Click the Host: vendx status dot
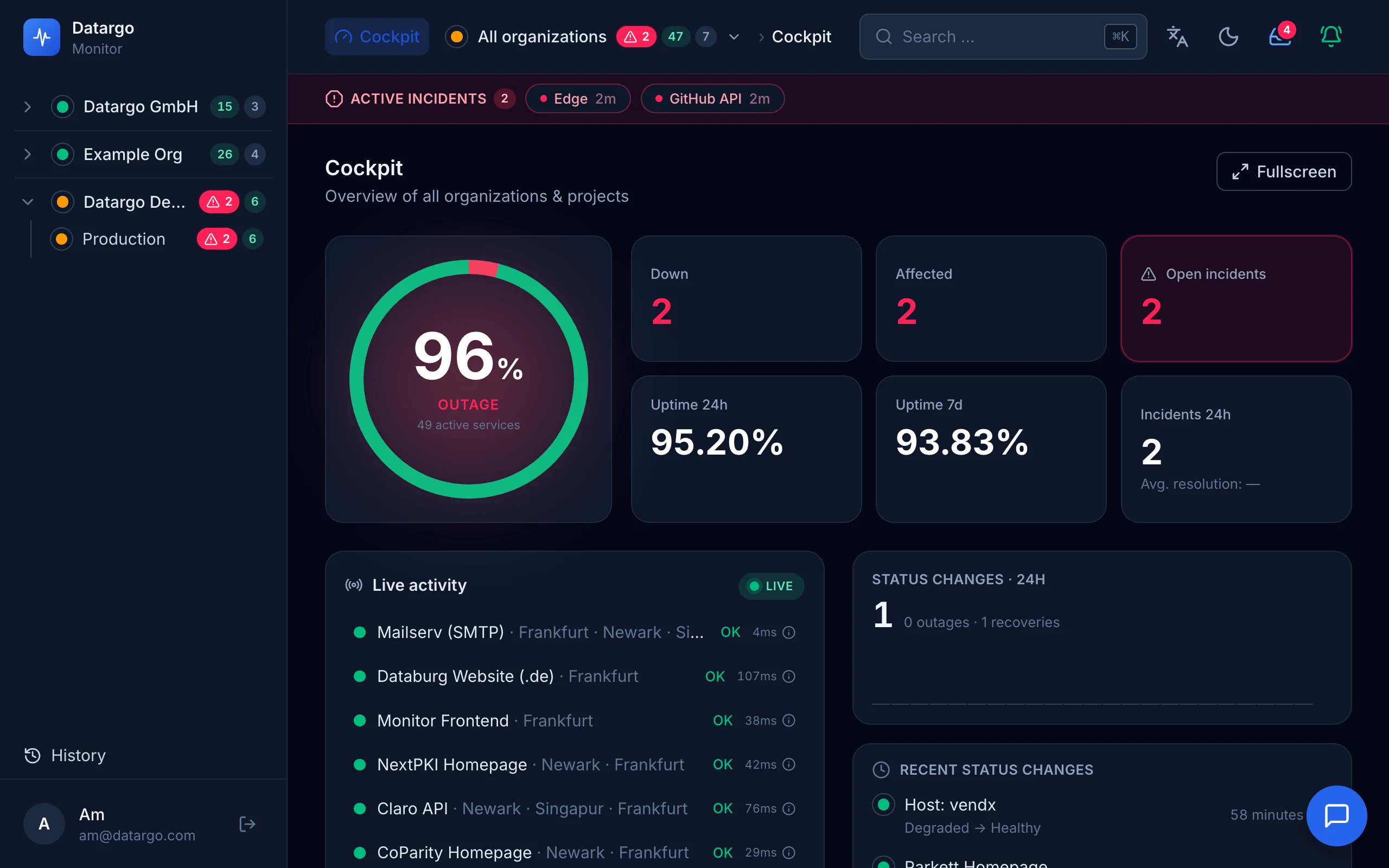 click(883, 805)
